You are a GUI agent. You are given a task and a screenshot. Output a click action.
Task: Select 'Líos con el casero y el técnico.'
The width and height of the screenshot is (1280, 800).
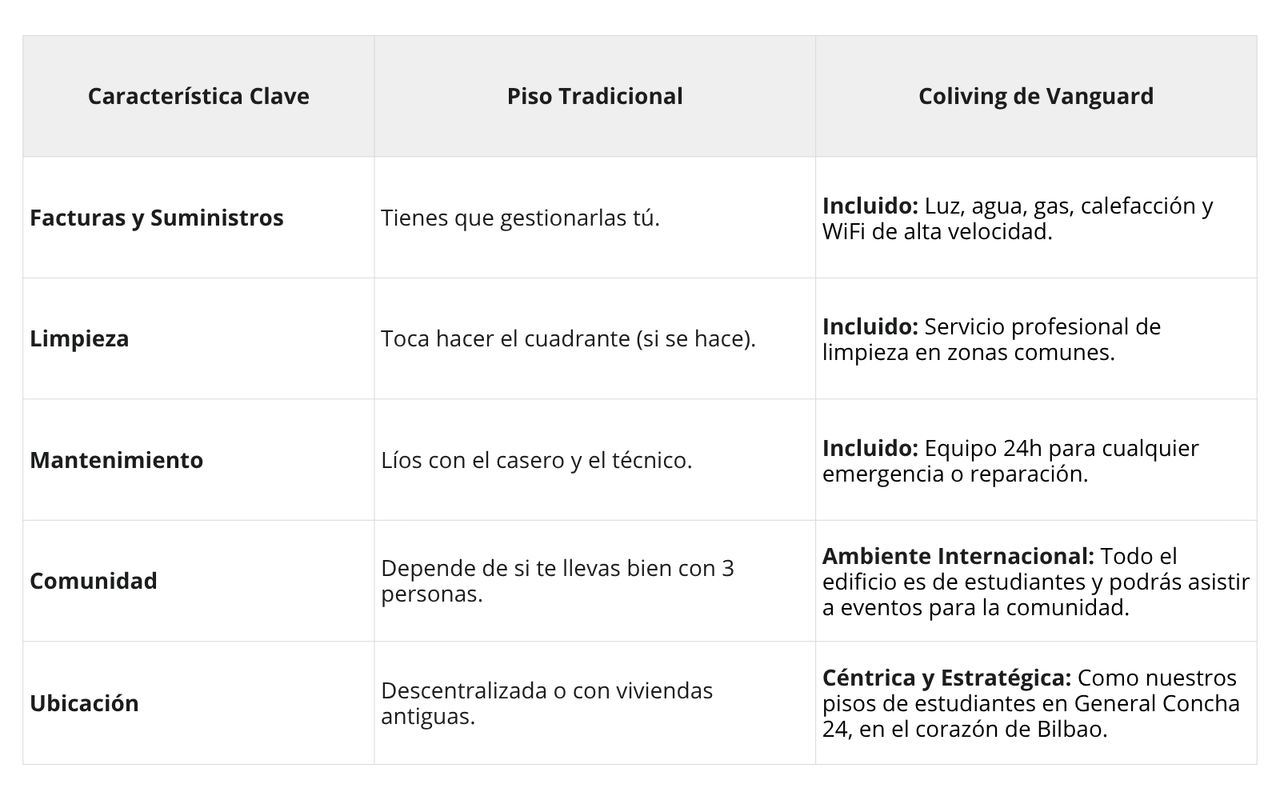[x=536, y=461]
